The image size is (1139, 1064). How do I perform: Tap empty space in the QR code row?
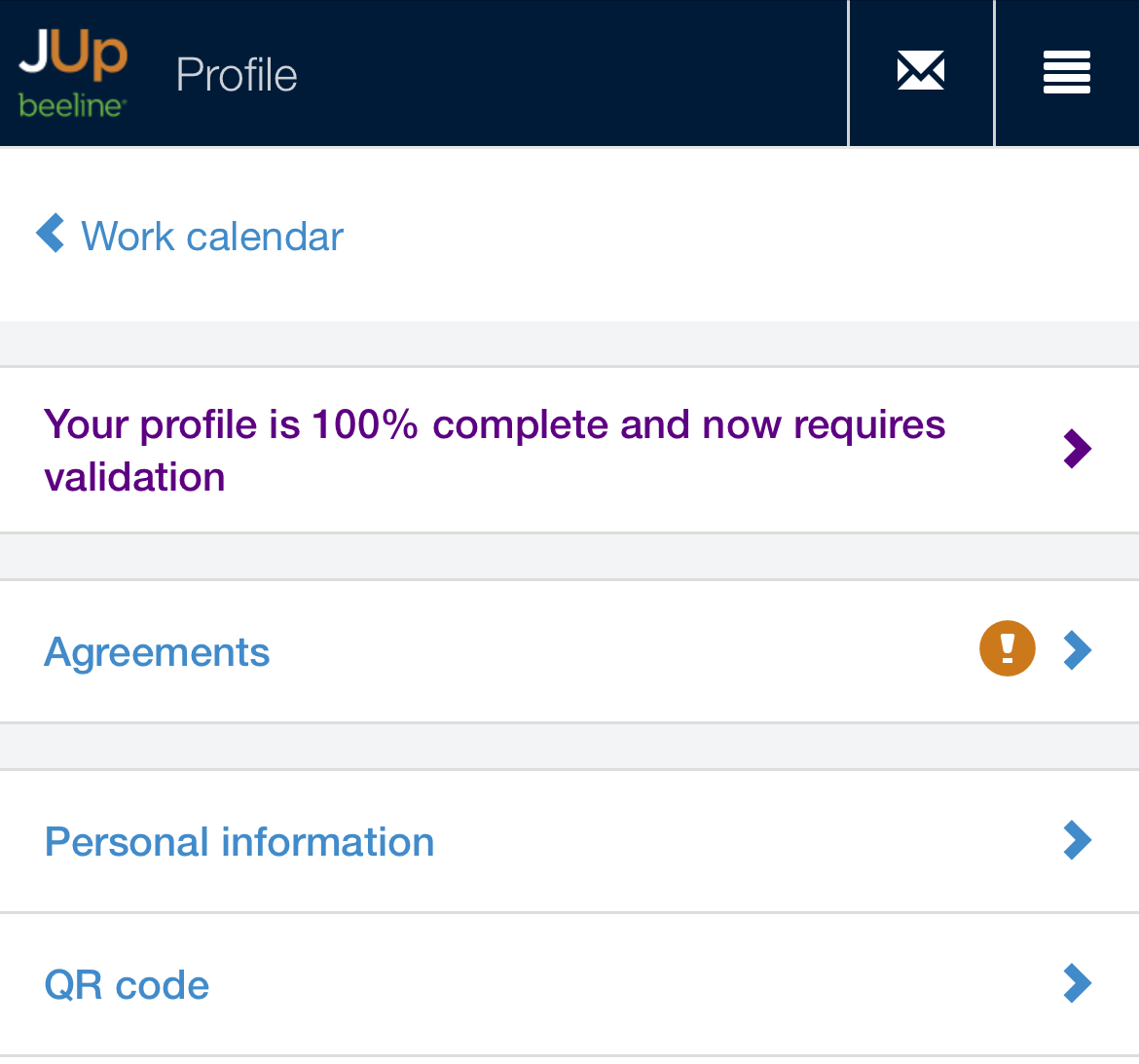pyautogui.click(x=623, y=985)
